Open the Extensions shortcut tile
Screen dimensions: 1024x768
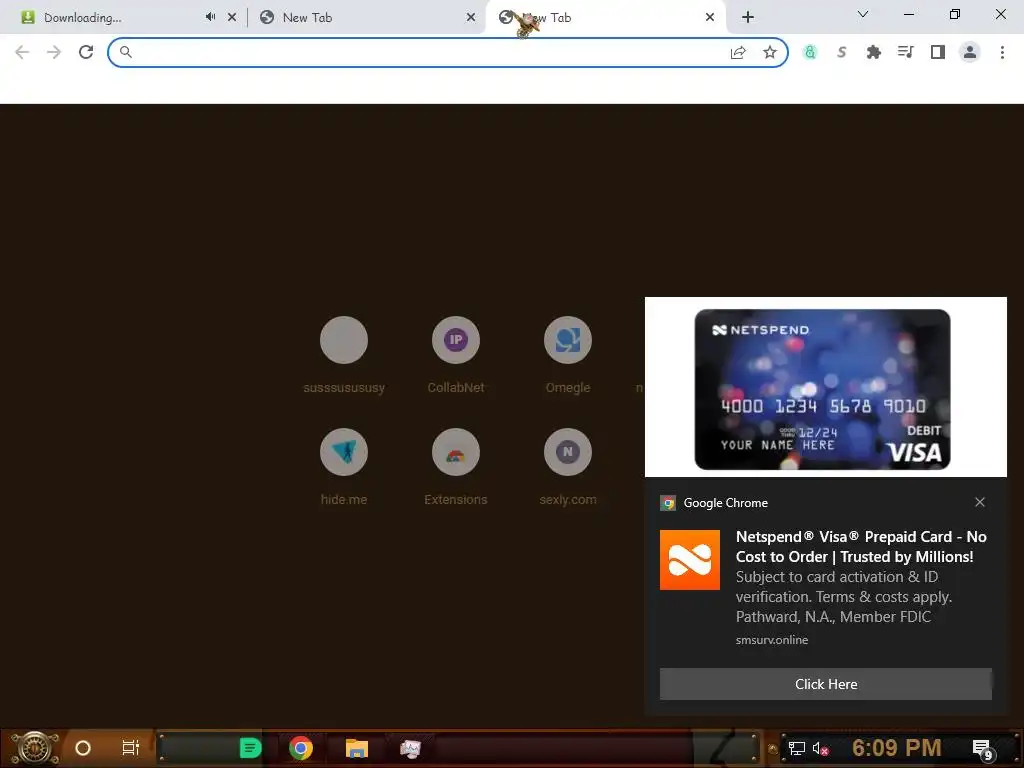(456, 467)
